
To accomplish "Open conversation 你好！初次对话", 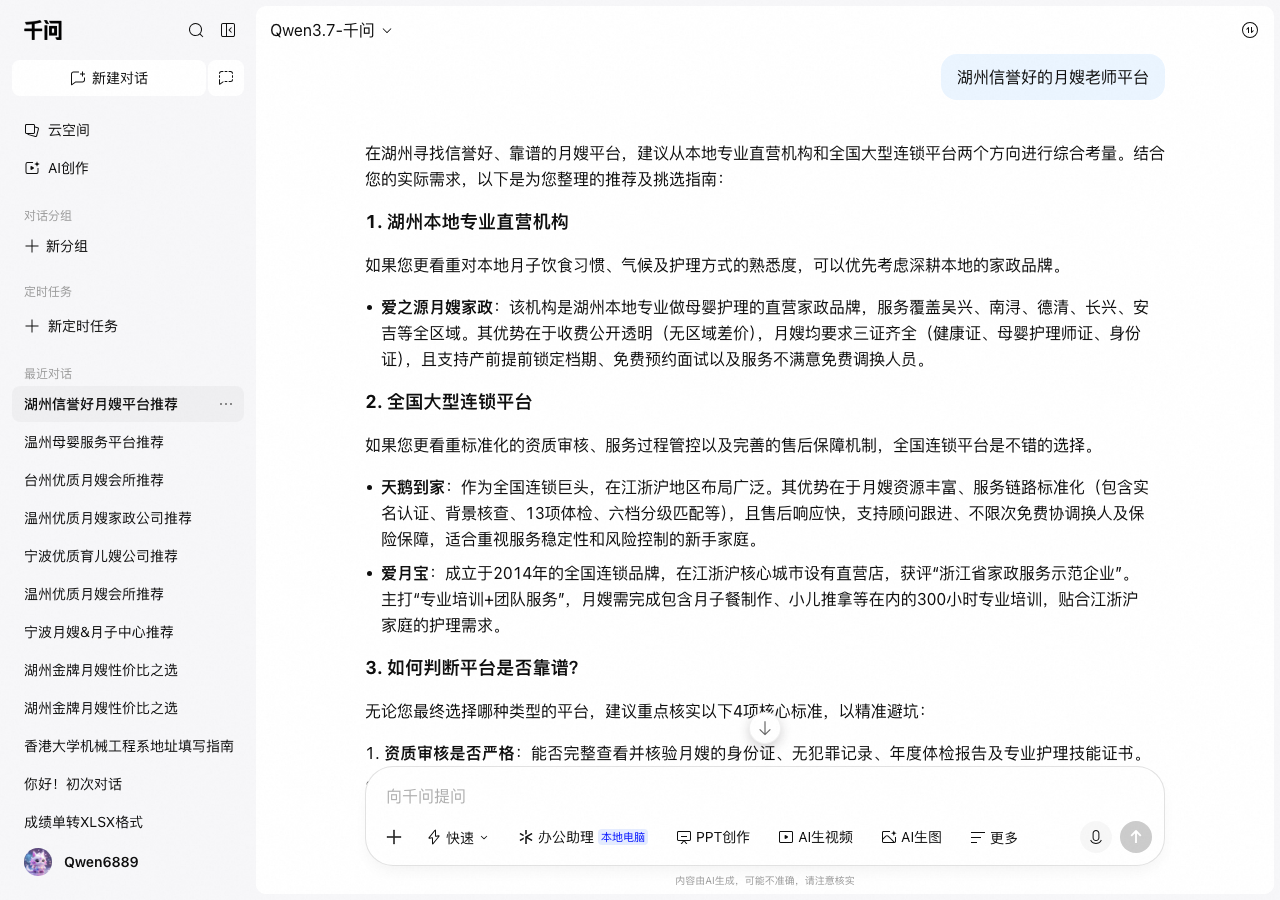I will (x=128, y=784).
